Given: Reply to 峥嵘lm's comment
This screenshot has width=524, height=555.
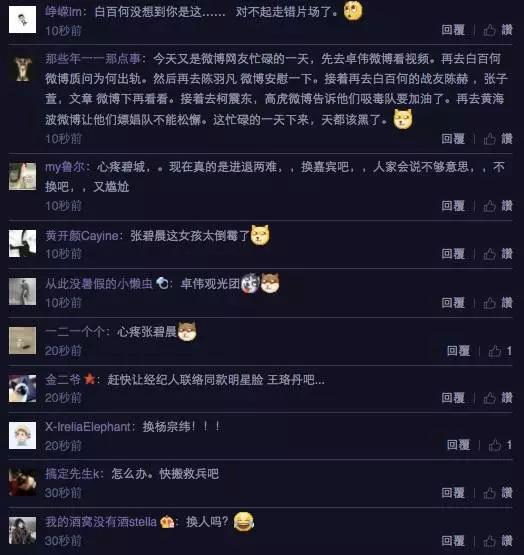Looking at the screenshot, I should click(453, 30).
